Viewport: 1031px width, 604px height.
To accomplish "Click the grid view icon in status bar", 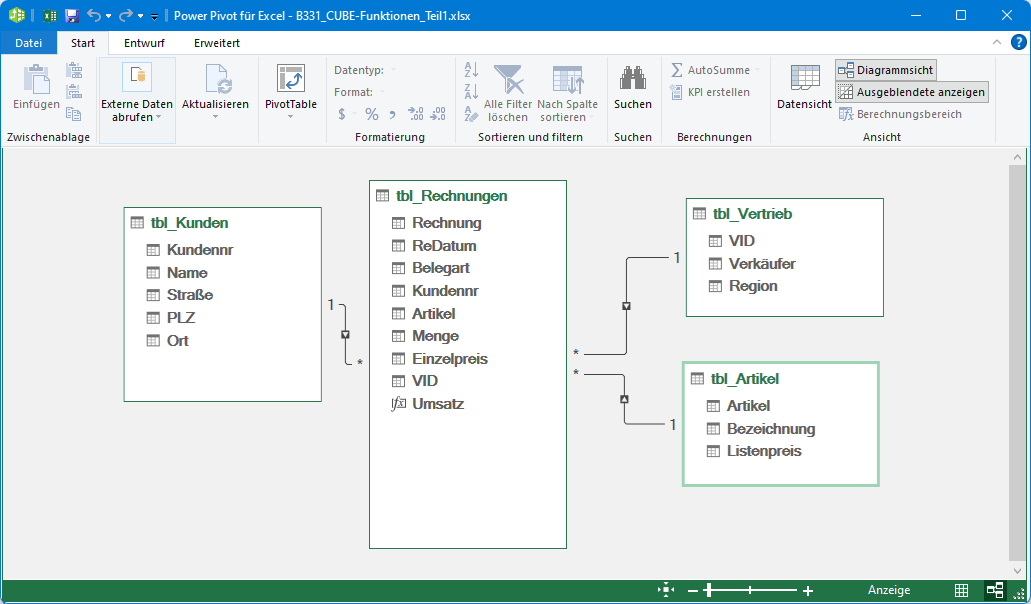I will 961,591.
